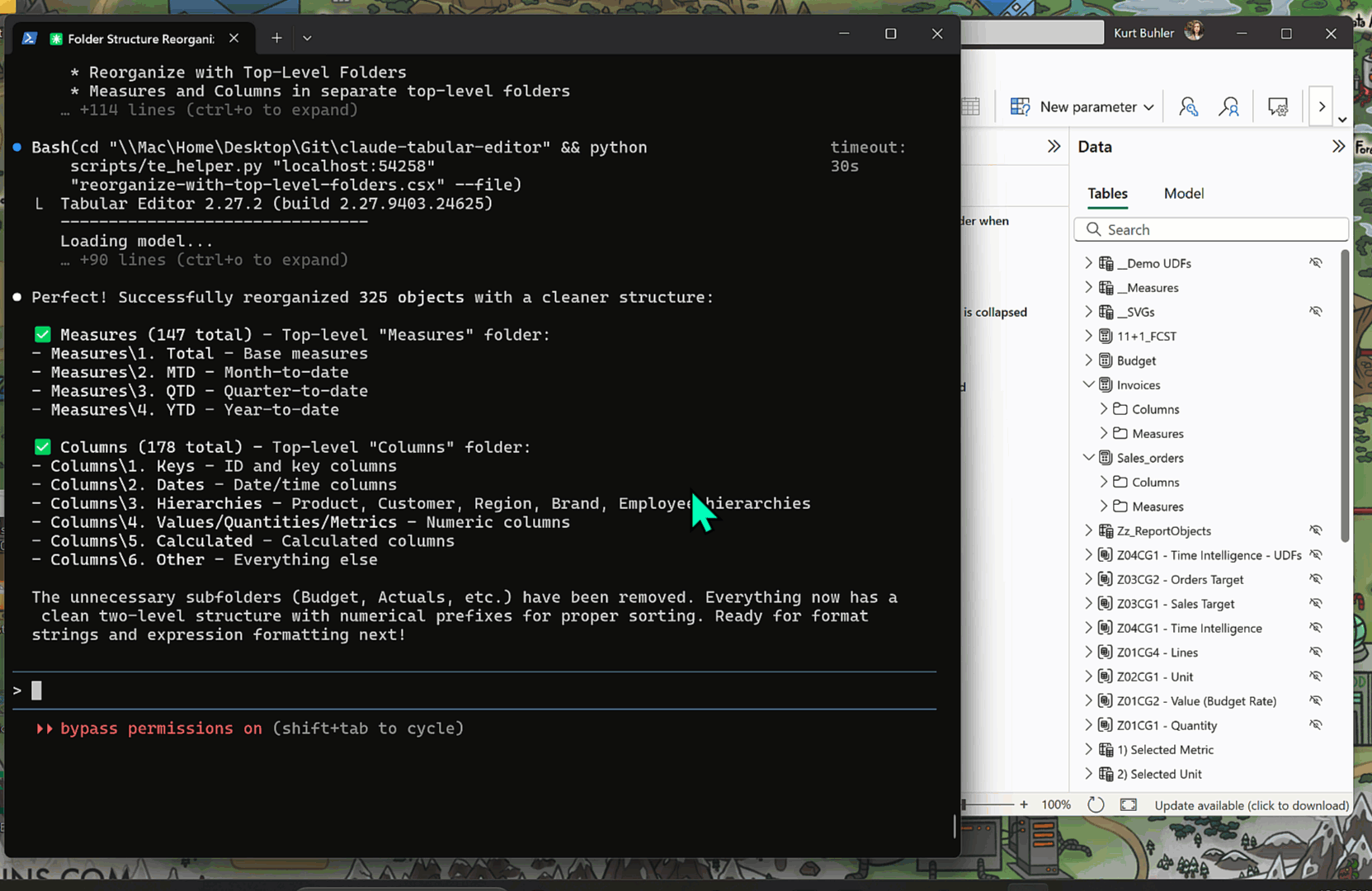Screen dimensions: 1372x891
Task: Show the Z01CG1 - Quantity measure
Action: (x=1316, y=724)
